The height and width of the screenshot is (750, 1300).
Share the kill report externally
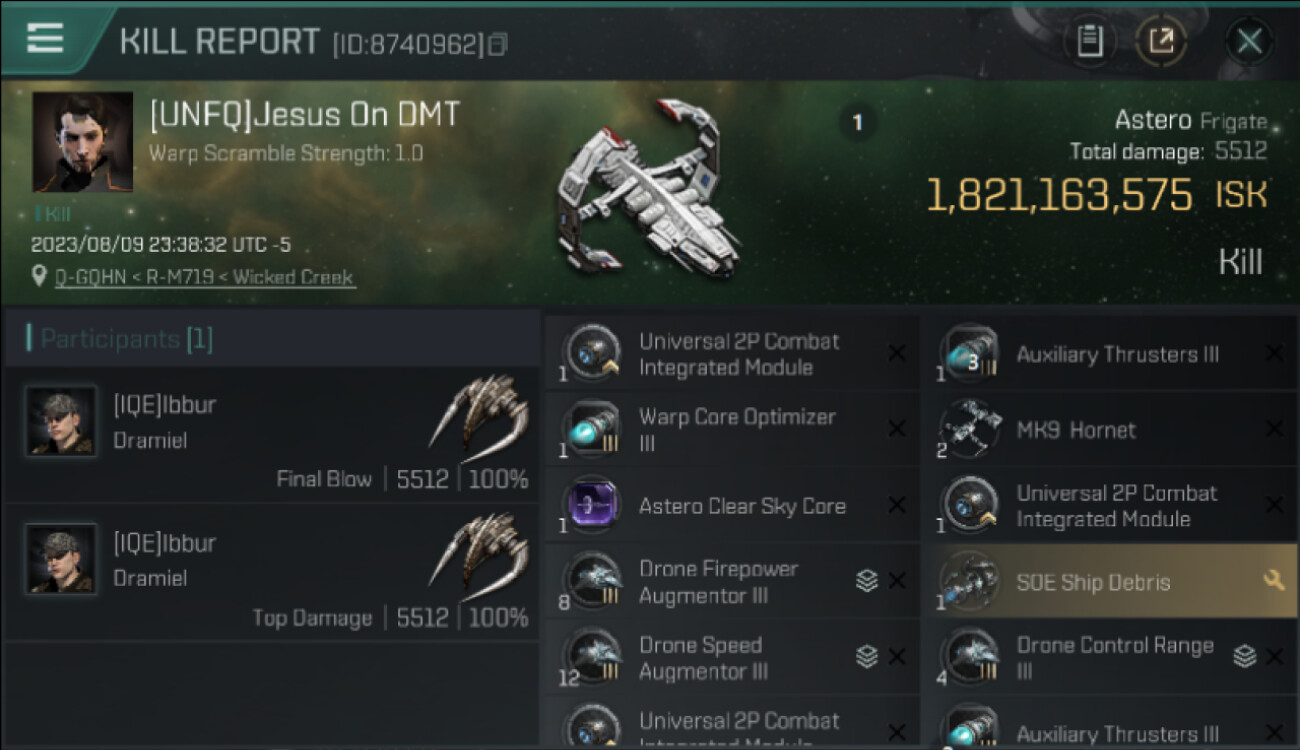click(1161, 41)
